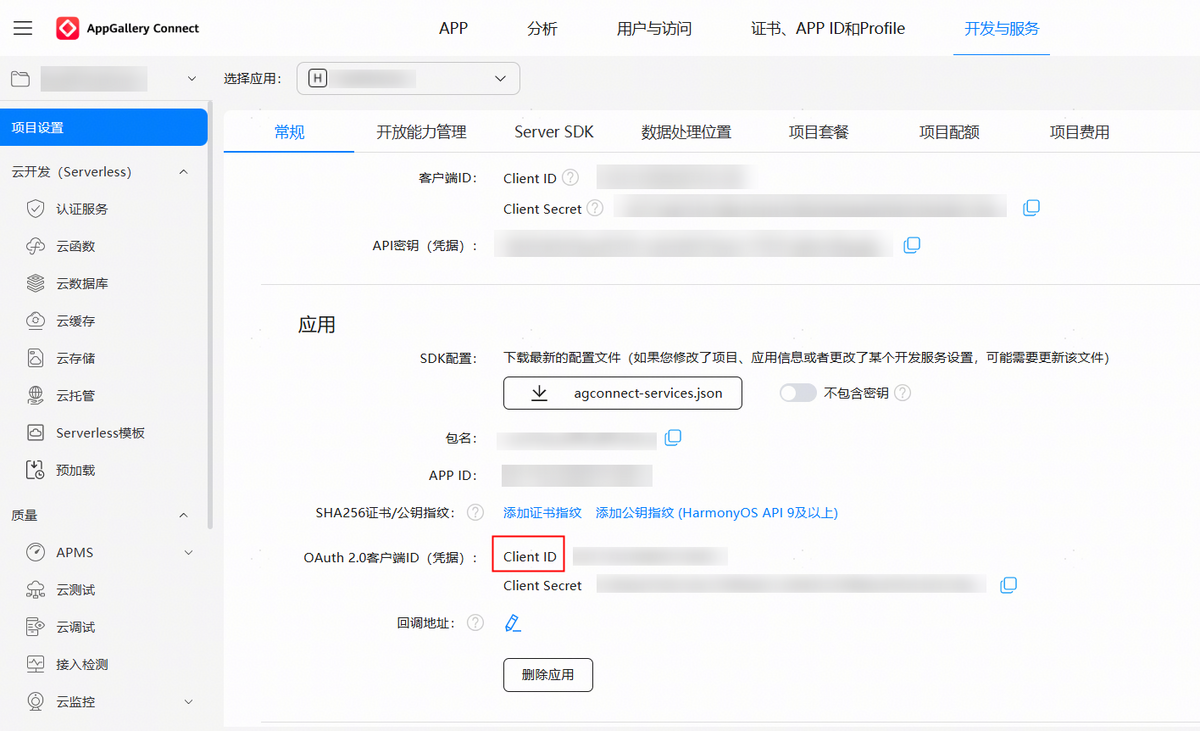The width and height of the screenshot is (1200, 731).
Task: Toggle the 不包含密钥 switch
Action: [x=798, y=393]
